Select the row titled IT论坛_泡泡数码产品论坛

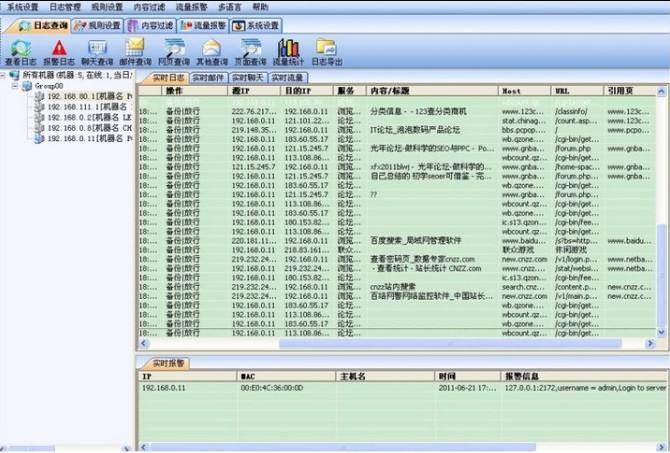pos(397,130)
